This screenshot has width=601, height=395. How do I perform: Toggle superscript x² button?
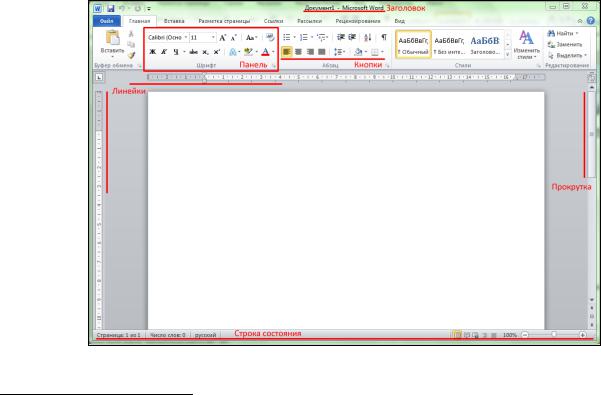point(217,52)
